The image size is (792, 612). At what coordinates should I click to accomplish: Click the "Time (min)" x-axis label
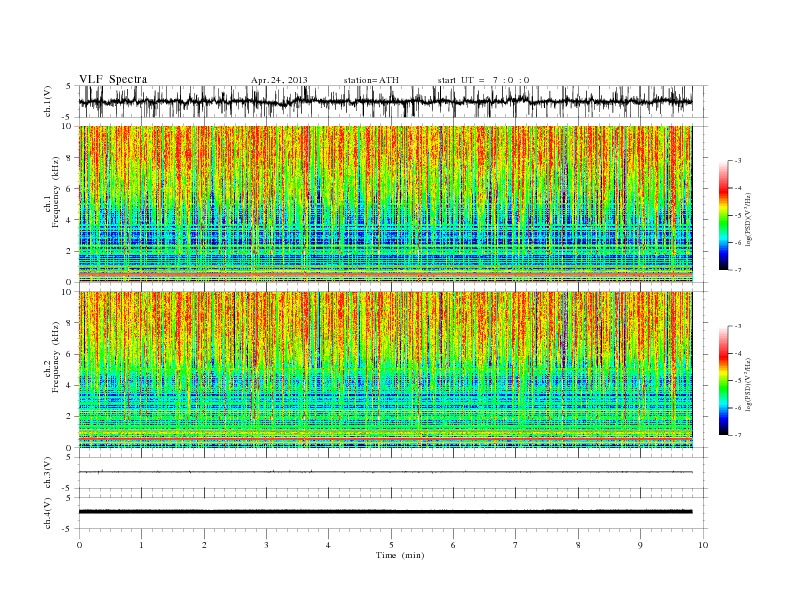[400, 555]
